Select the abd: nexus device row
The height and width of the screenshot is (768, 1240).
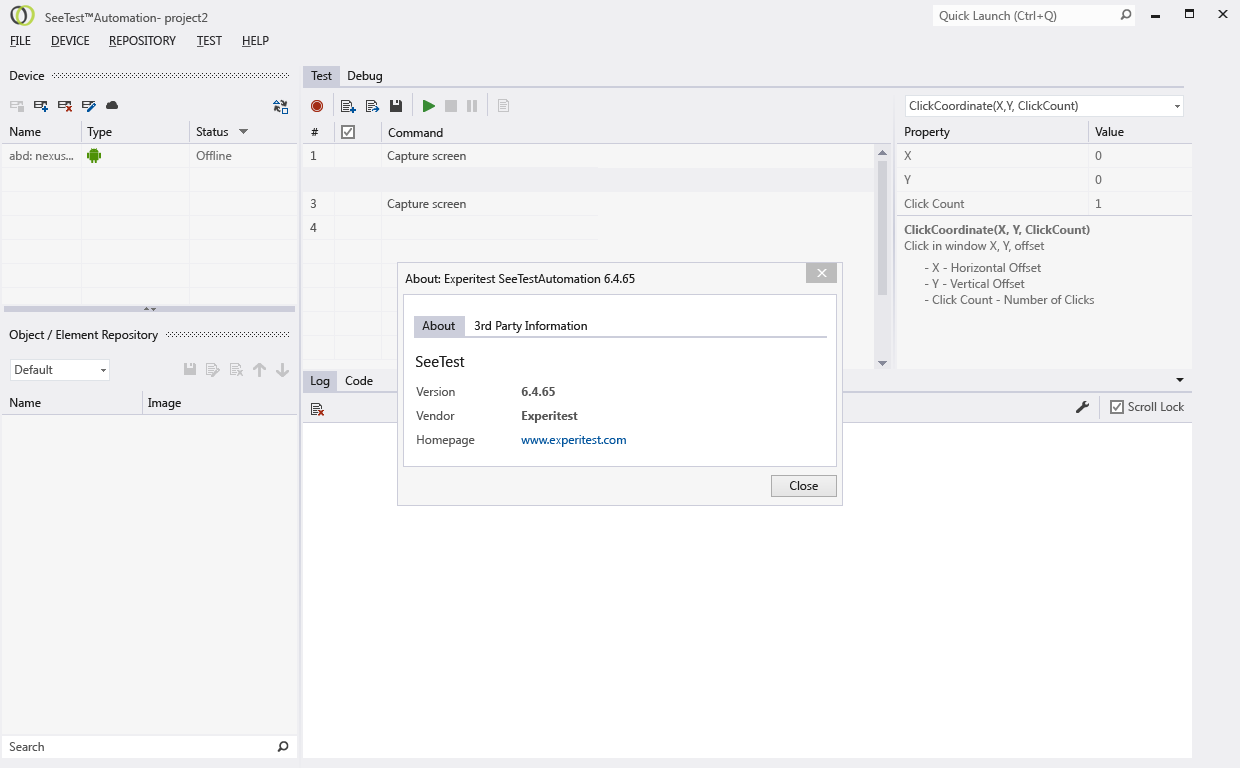pos(150,156)
